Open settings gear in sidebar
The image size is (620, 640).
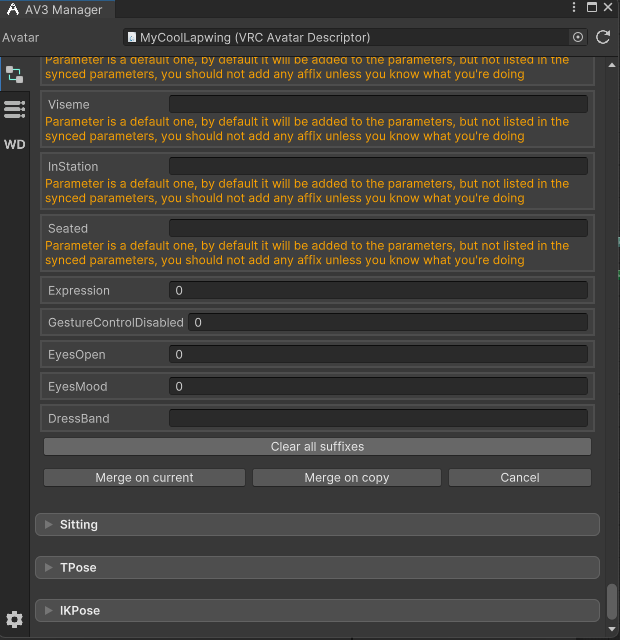pos(14,620)
